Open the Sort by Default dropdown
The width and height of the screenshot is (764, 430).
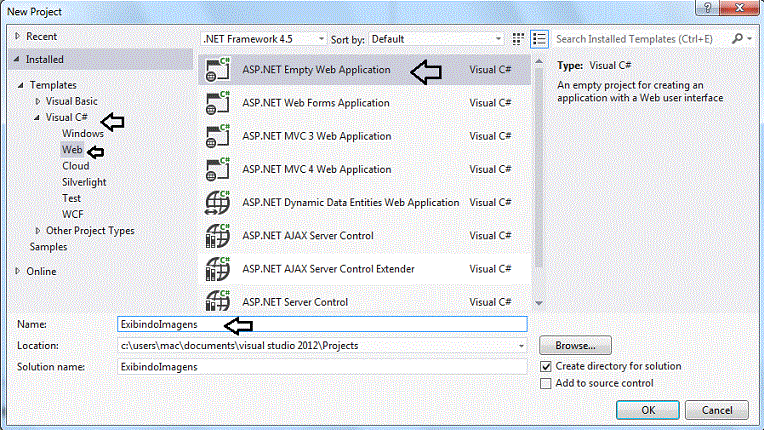coord(436,39)
